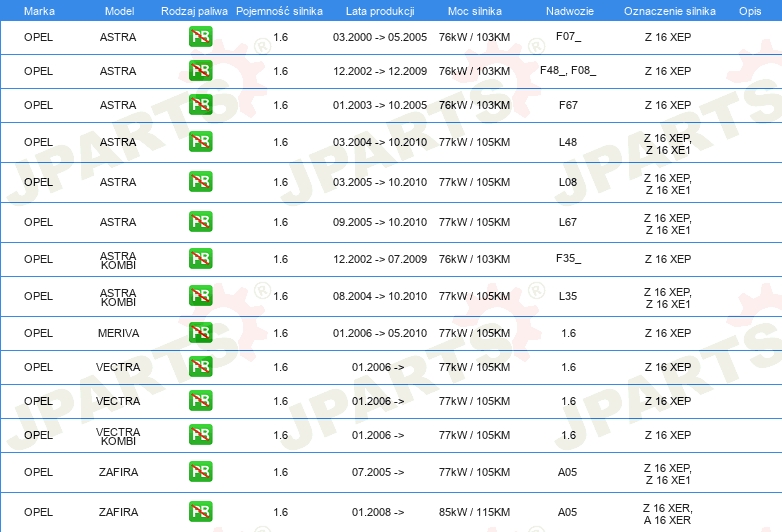Select the petrol icon in the ASTRA L08 row
This screenshot has height=532, width=782.
pyautogui.click(x=200, y=182)
